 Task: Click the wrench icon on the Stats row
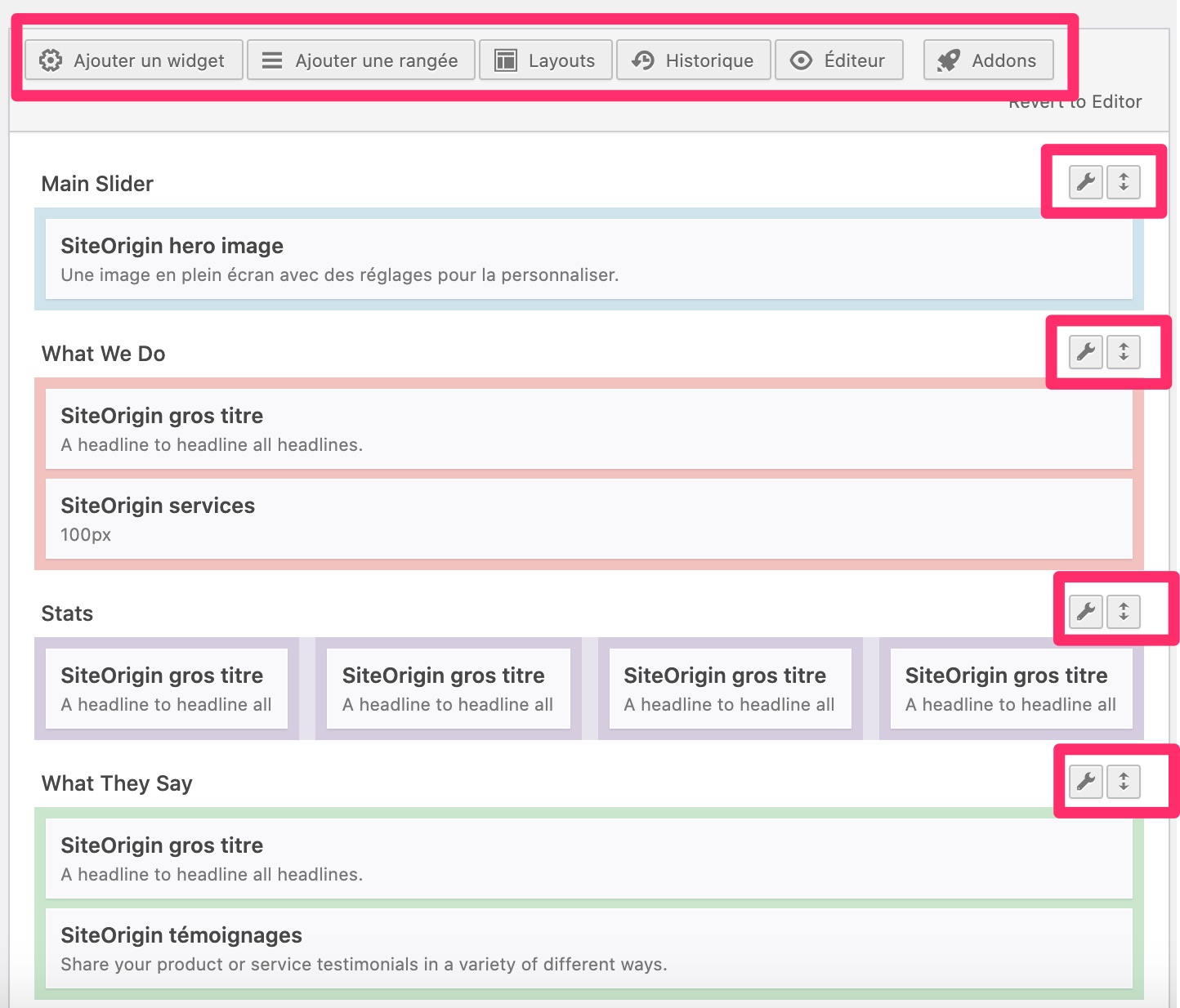[1085, 611]
